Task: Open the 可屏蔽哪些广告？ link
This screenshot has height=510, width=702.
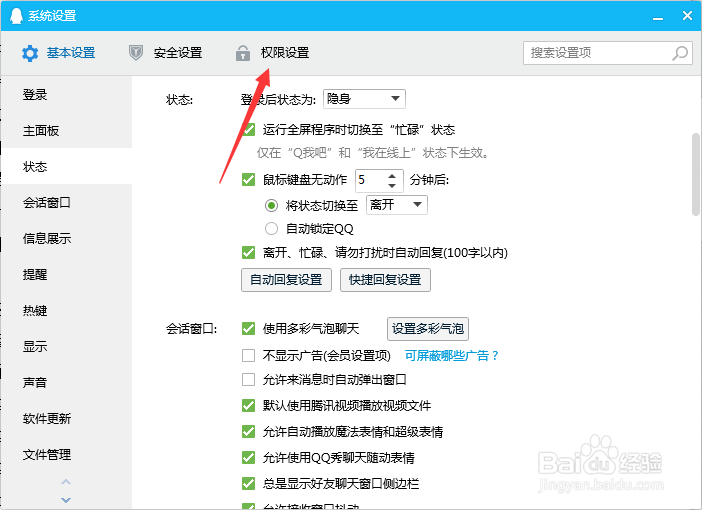Action: click(452, 356)
